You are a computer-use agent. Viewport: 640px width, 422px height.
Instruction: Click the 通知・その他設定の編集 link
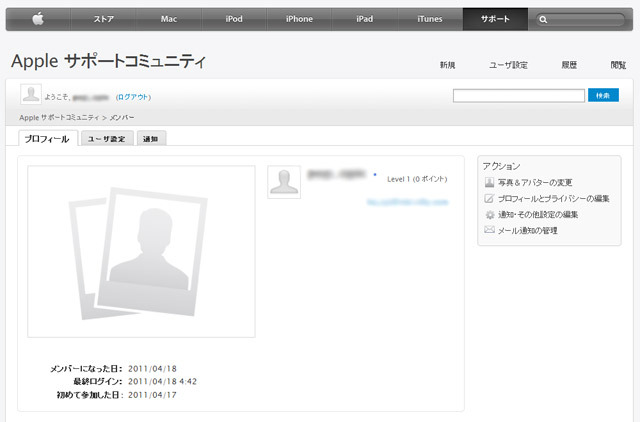(538, 214)
